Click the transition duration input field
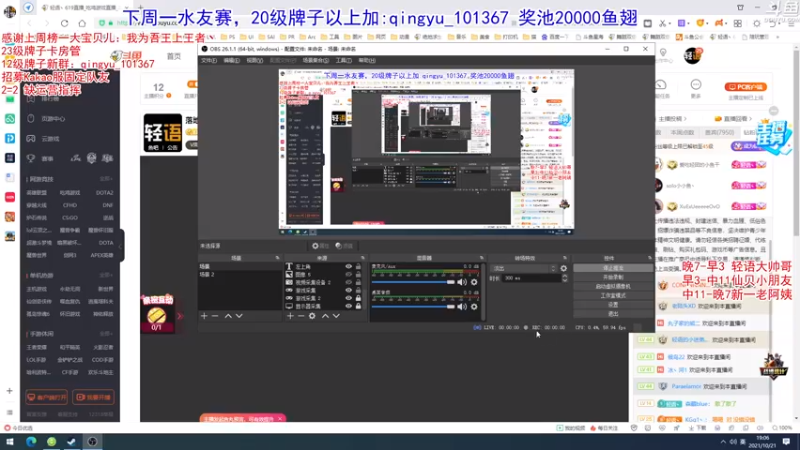Screen dimensions: 800x450 [532, 278]
